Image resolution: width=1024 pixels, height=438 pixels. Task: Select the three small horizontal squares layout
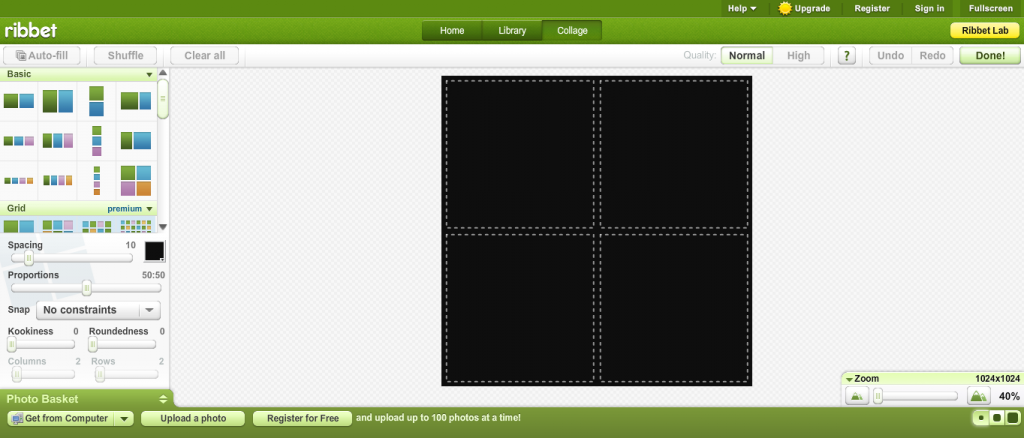18,140
